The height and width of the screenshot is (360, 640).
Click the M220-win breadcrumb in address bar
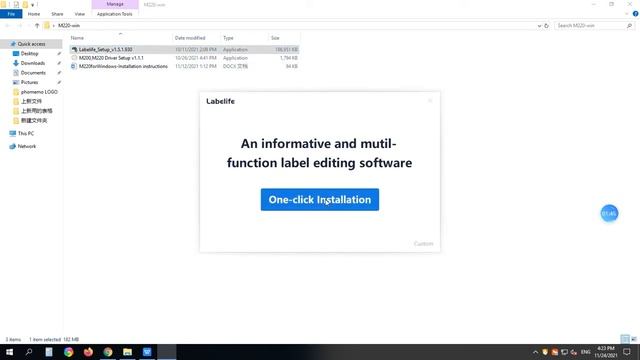[x=69, y=25]
